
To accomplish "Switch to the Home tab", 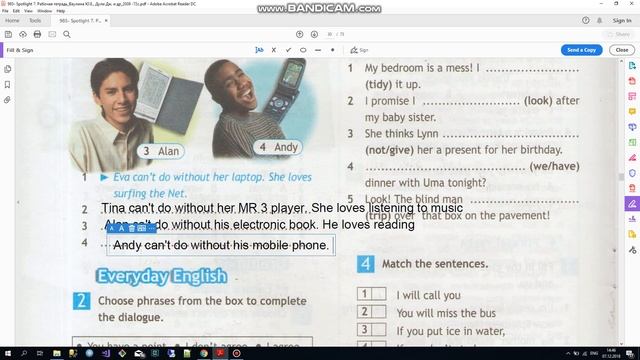I will pos(12,20).
